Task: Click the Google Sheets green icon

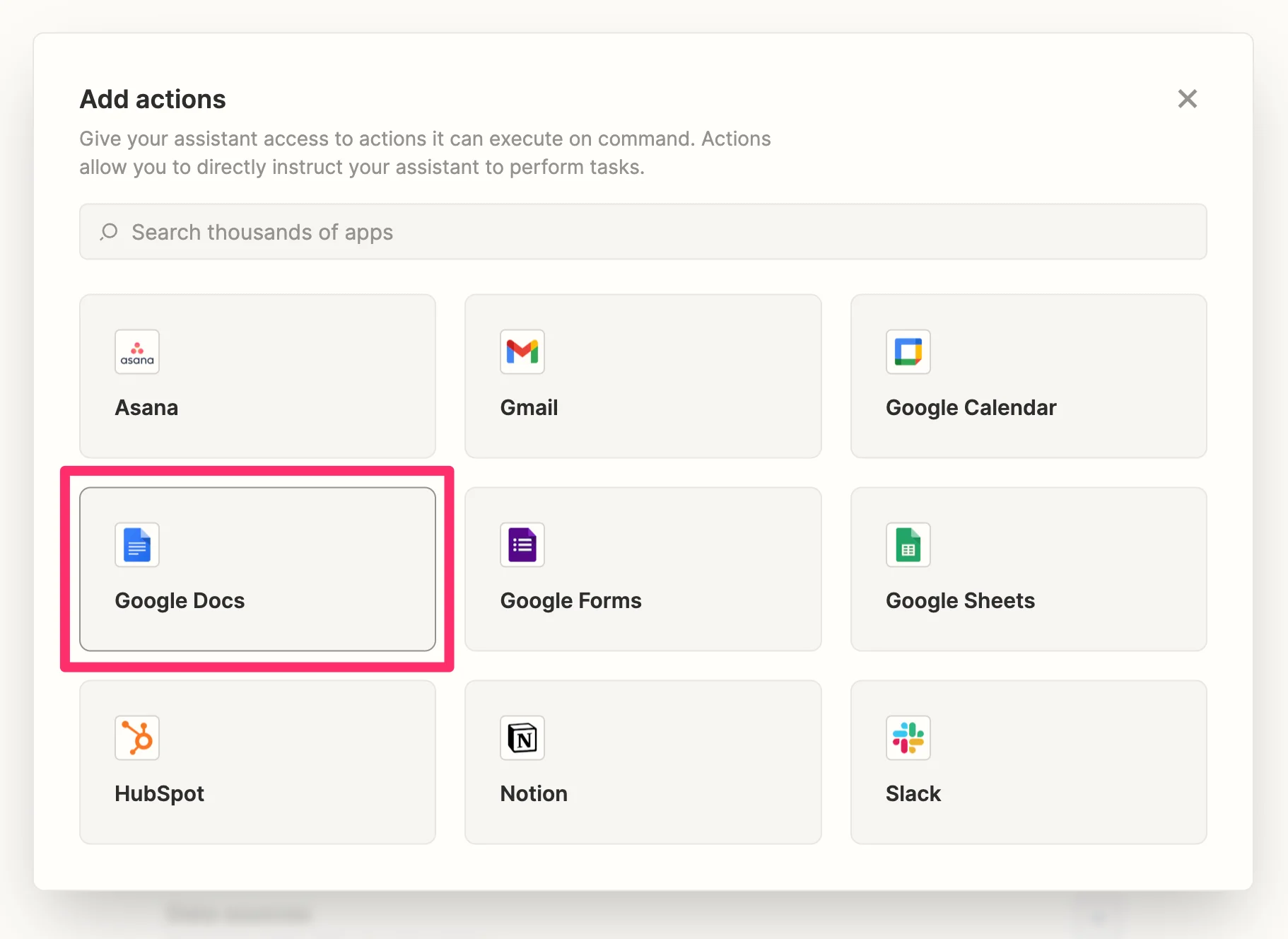Action: tap(908, 544)
